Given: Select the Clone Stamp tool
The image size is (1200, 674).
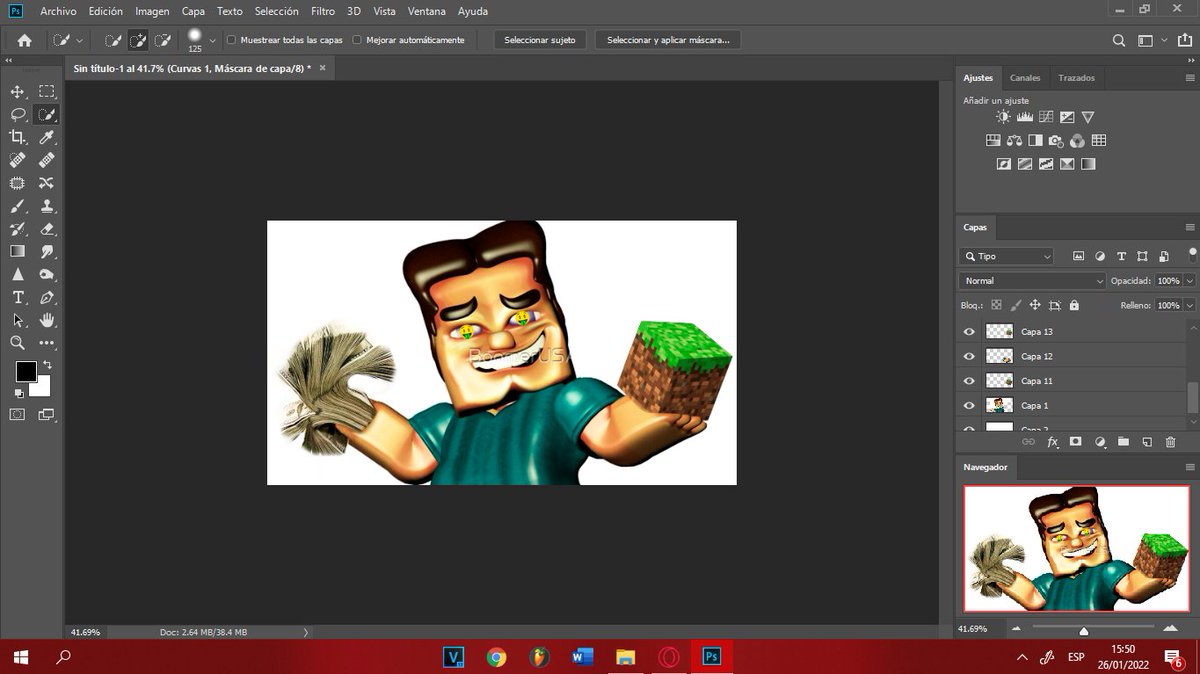Looking at the screenshot, I should [46, 206].
